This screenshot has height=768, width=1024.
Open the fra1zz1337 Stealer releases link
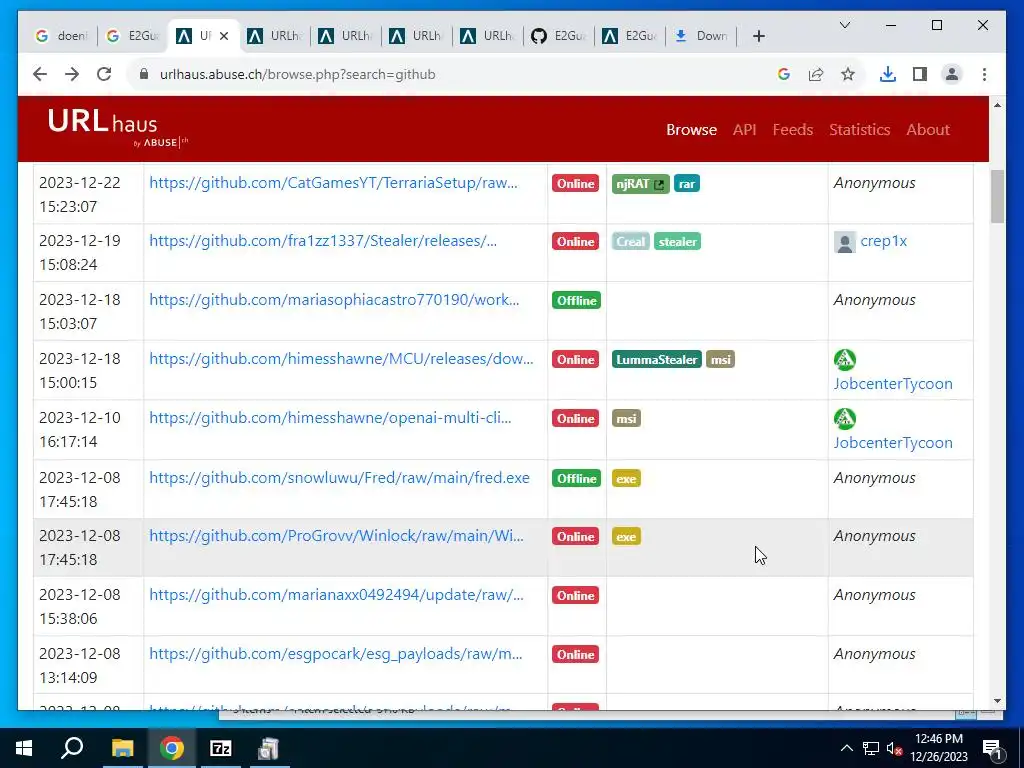click(323, 241)
